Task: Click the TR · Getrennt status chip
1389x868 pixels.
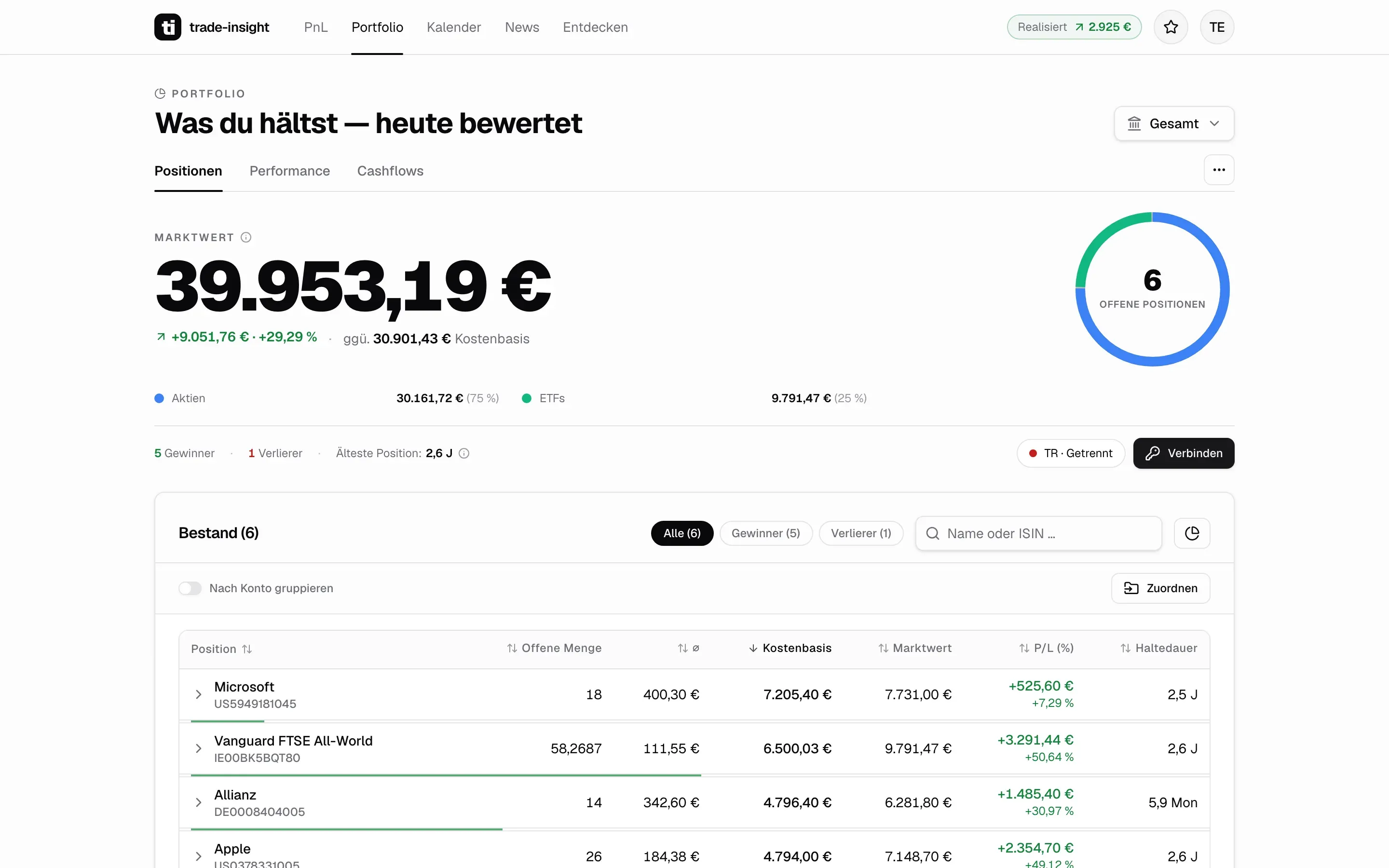Action: 1071,453
